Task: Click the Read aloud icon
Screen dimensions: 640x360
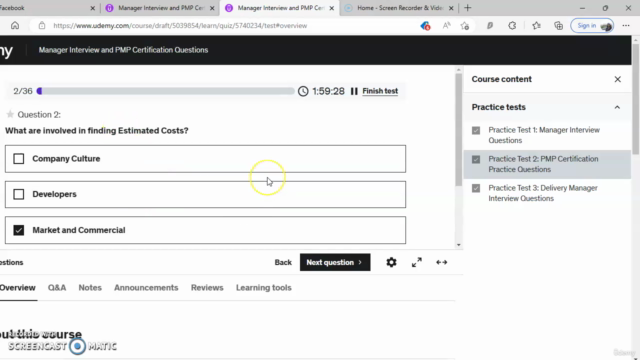Action: [447, 26]
